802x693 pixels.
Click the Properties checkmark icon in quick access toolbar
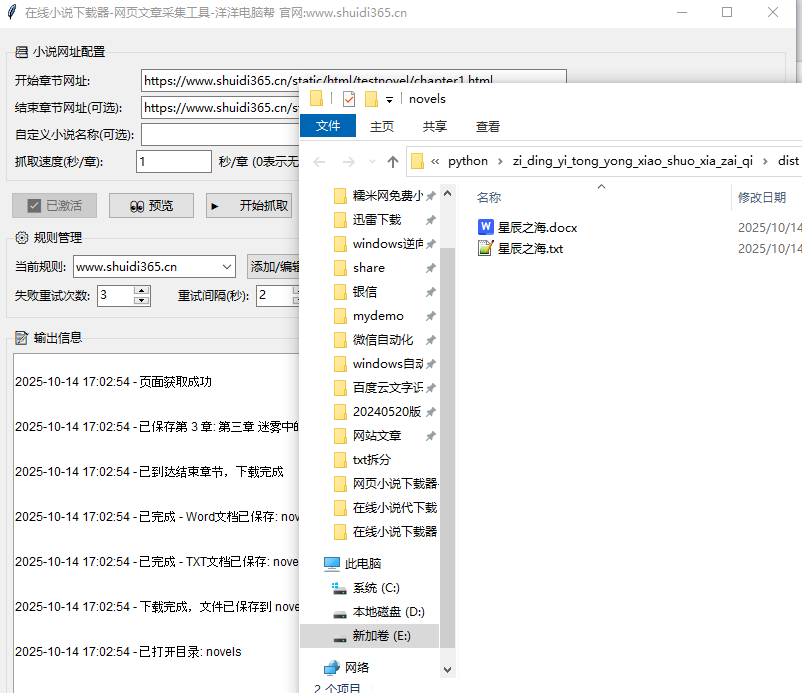tap(349, 99)
